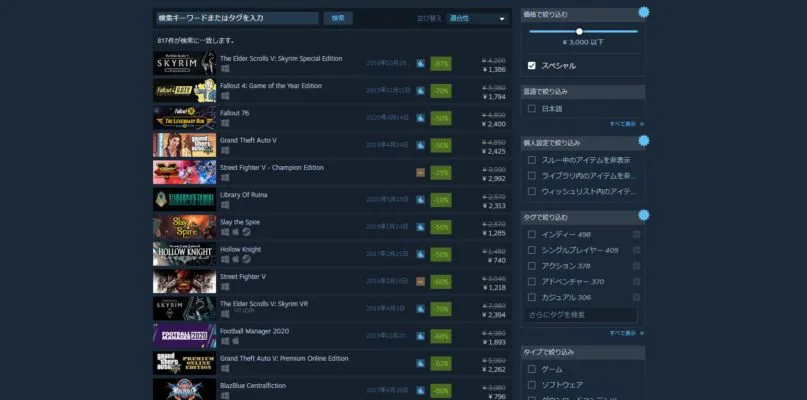The width and height of the screenshot is (807, 400).
Task: Click the keyword search input field
Action: [237, 18]
